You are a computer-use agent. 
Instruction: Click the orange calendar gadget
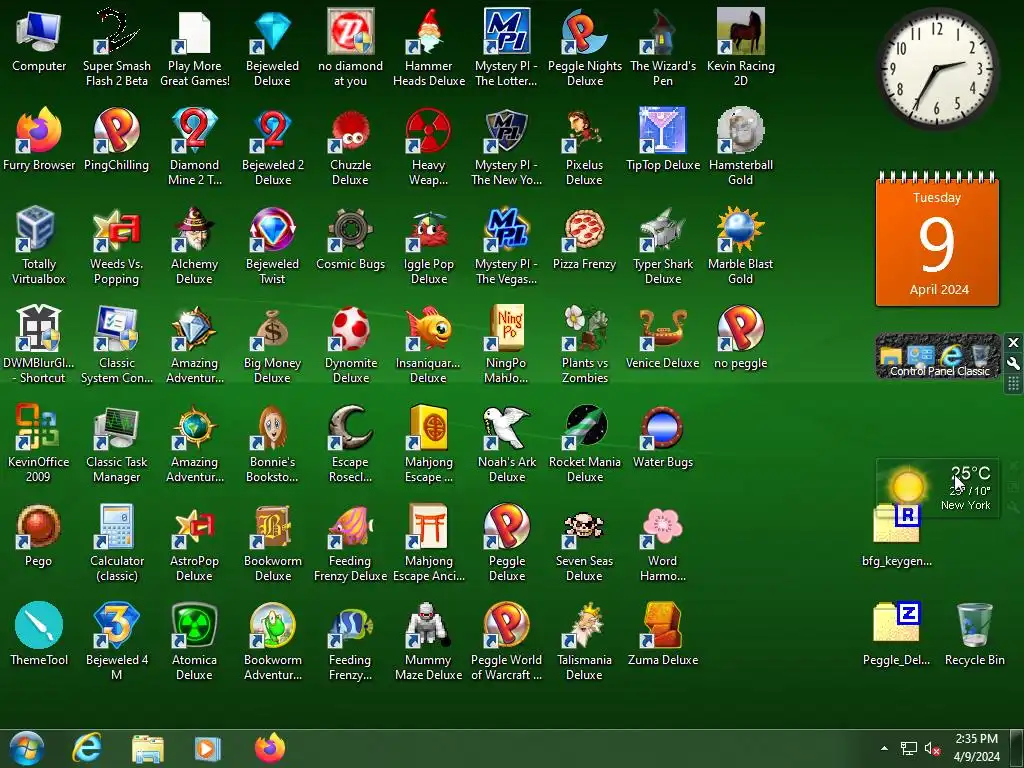(x=937, y=238)
